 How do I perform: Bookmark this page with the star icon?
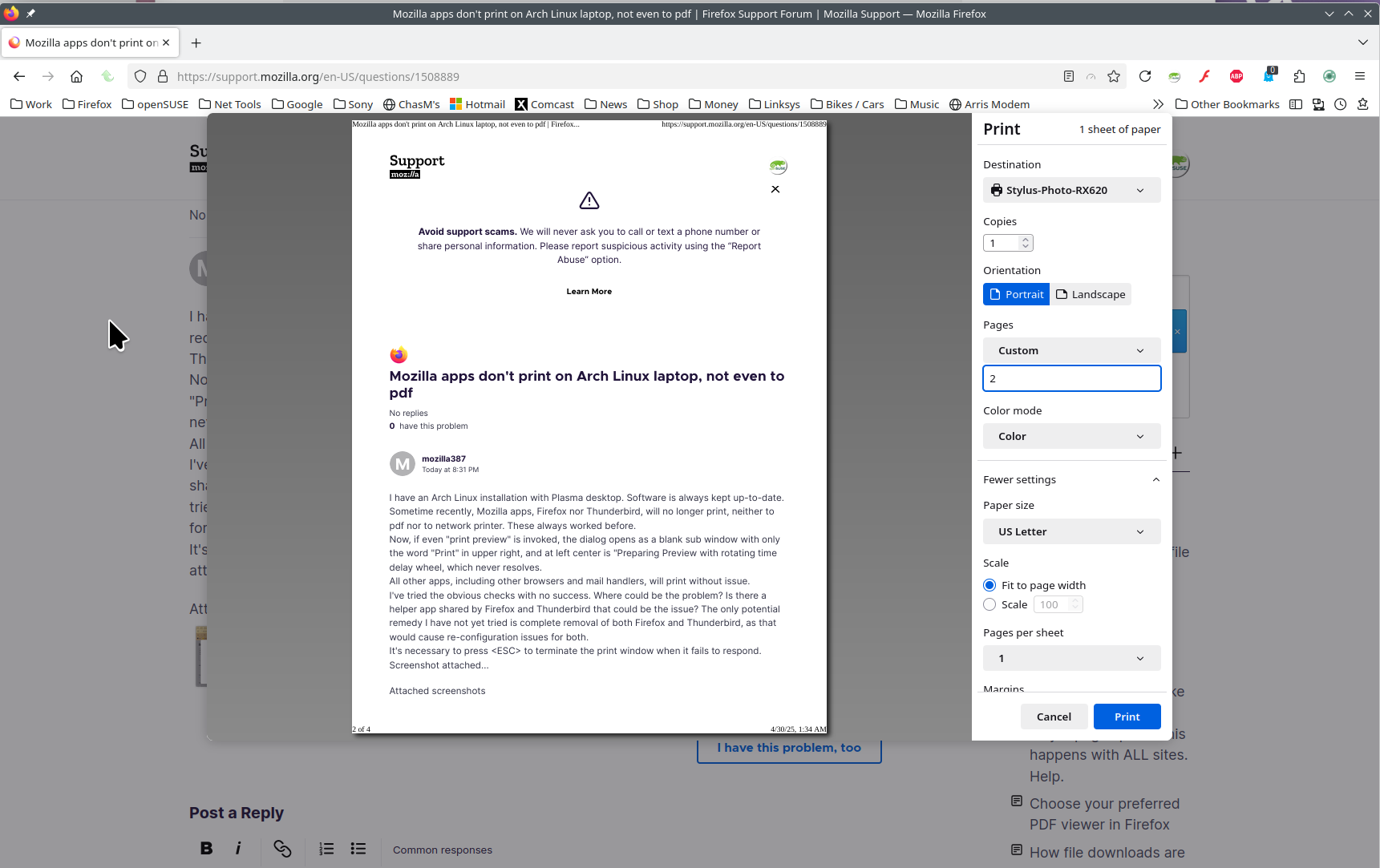click(1114, 76)
